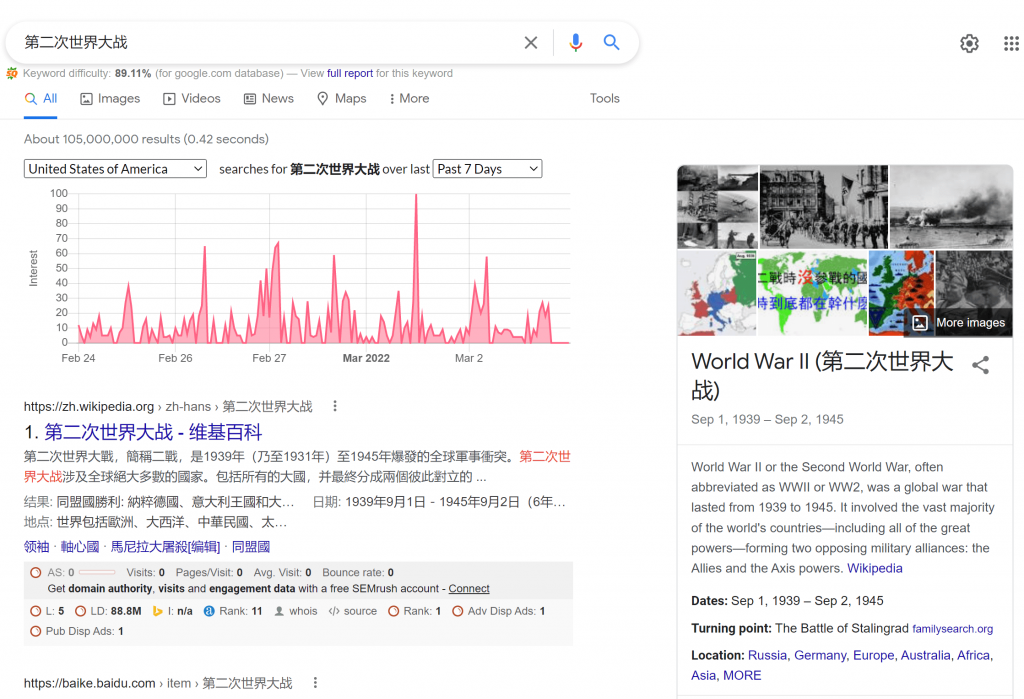Open the smoke explosion battlefield thumbnail
The image size is (1024, 699).
point(952,207)
